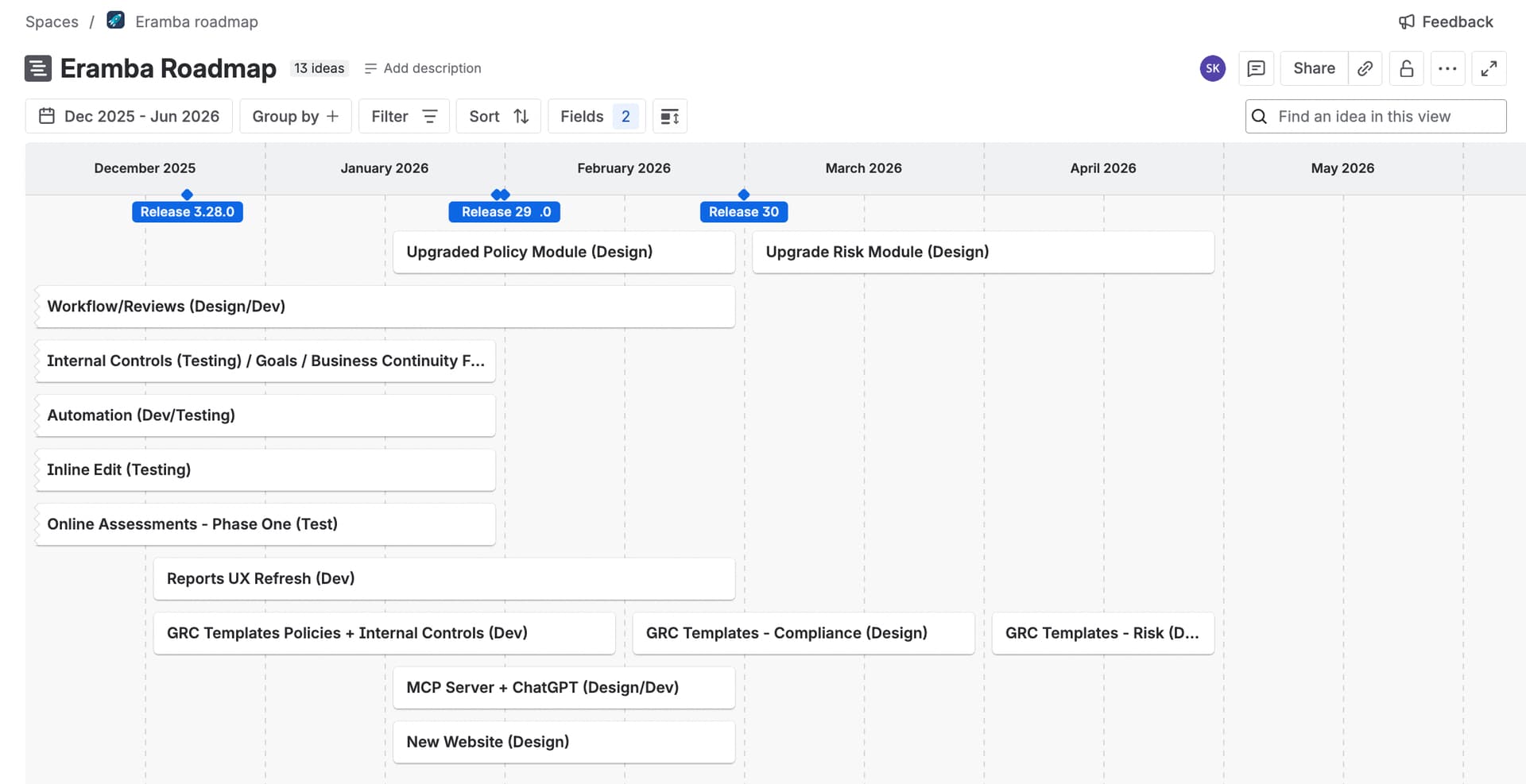Open the Dec 2025 - Jun 2026 date range

[x=129, y=117]
